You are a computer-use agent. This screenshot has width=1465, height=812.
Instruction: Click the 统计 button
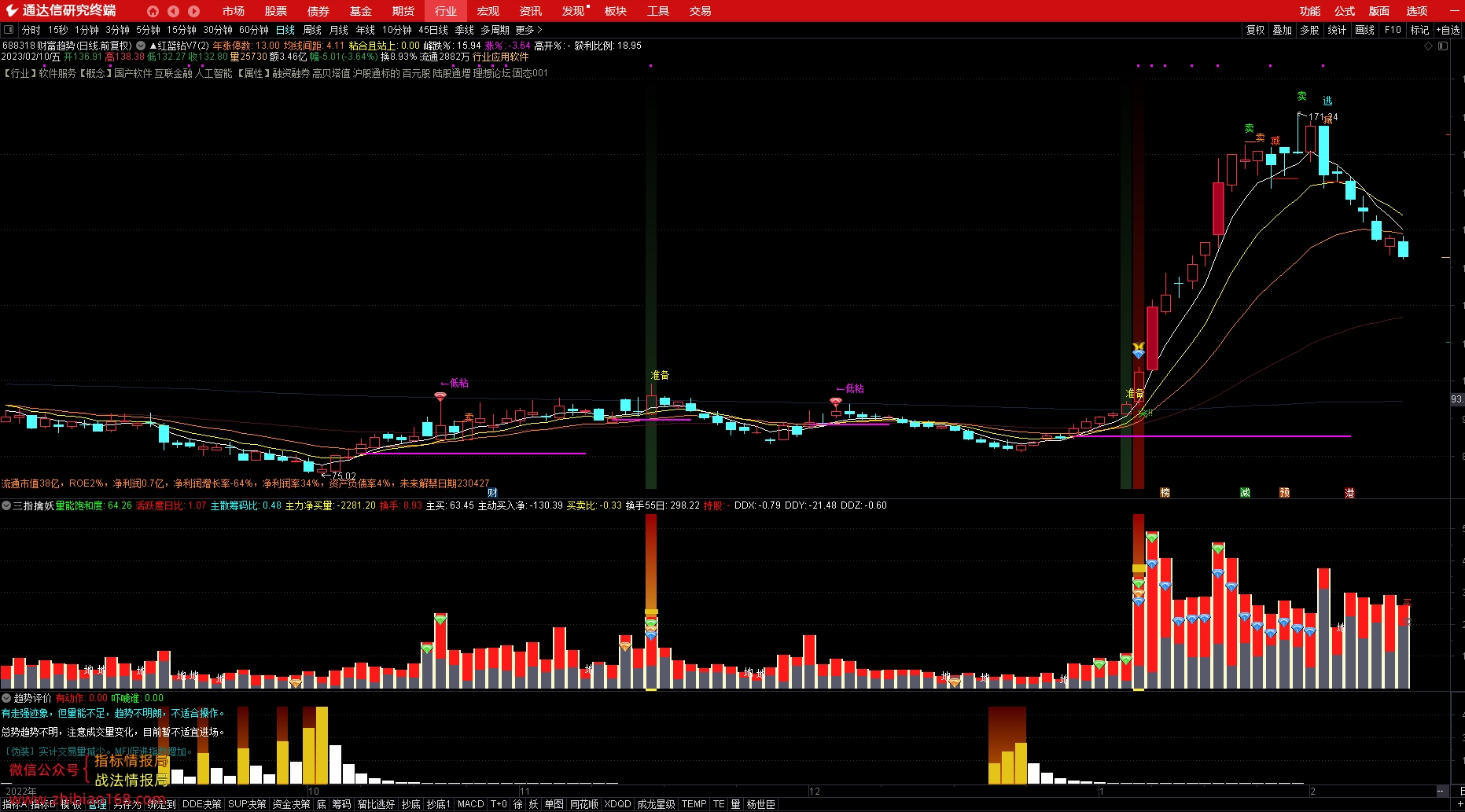click(x=1337, y=30)
